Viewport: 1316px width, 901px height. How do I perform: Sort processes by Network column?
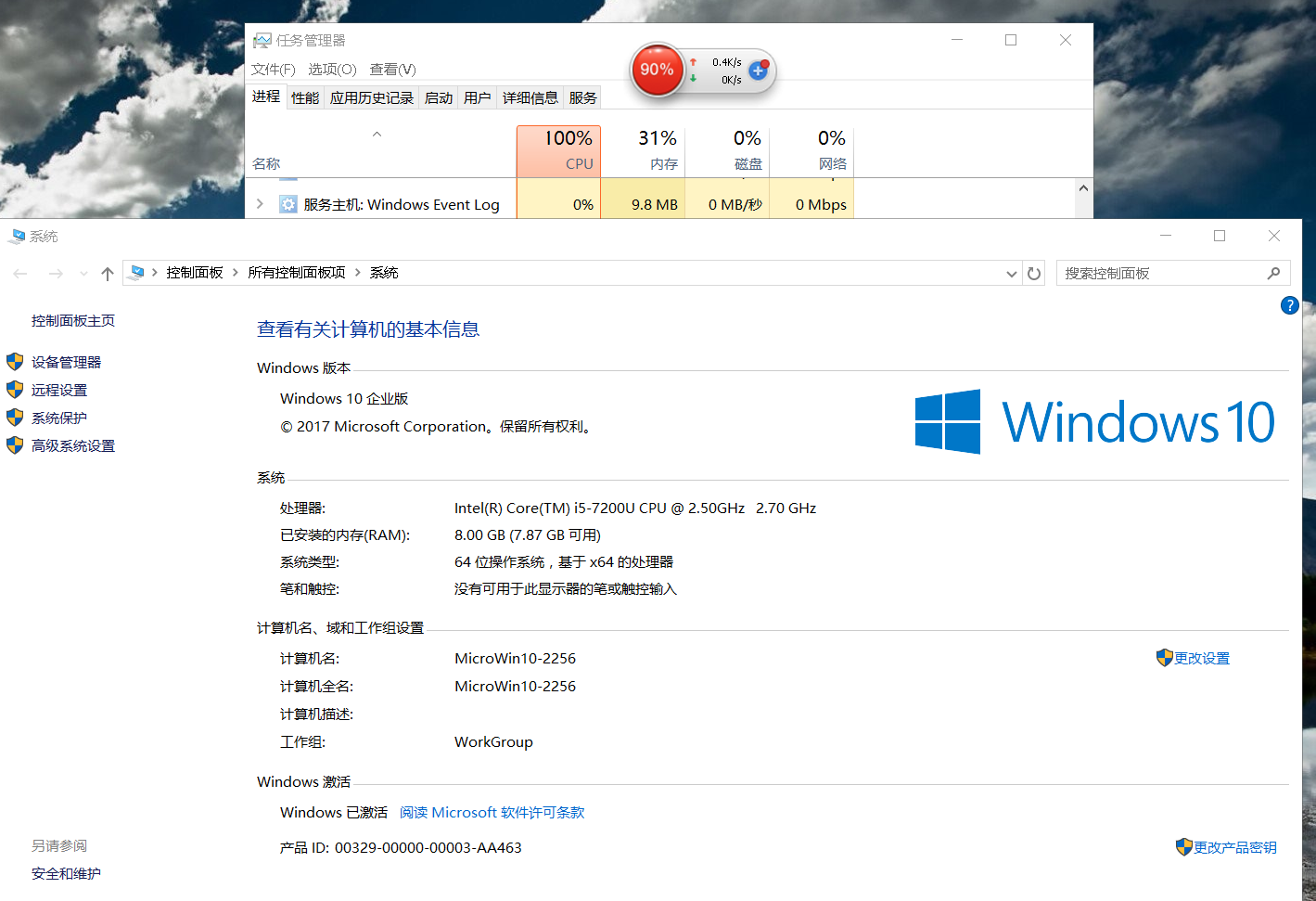coord(812,151)
